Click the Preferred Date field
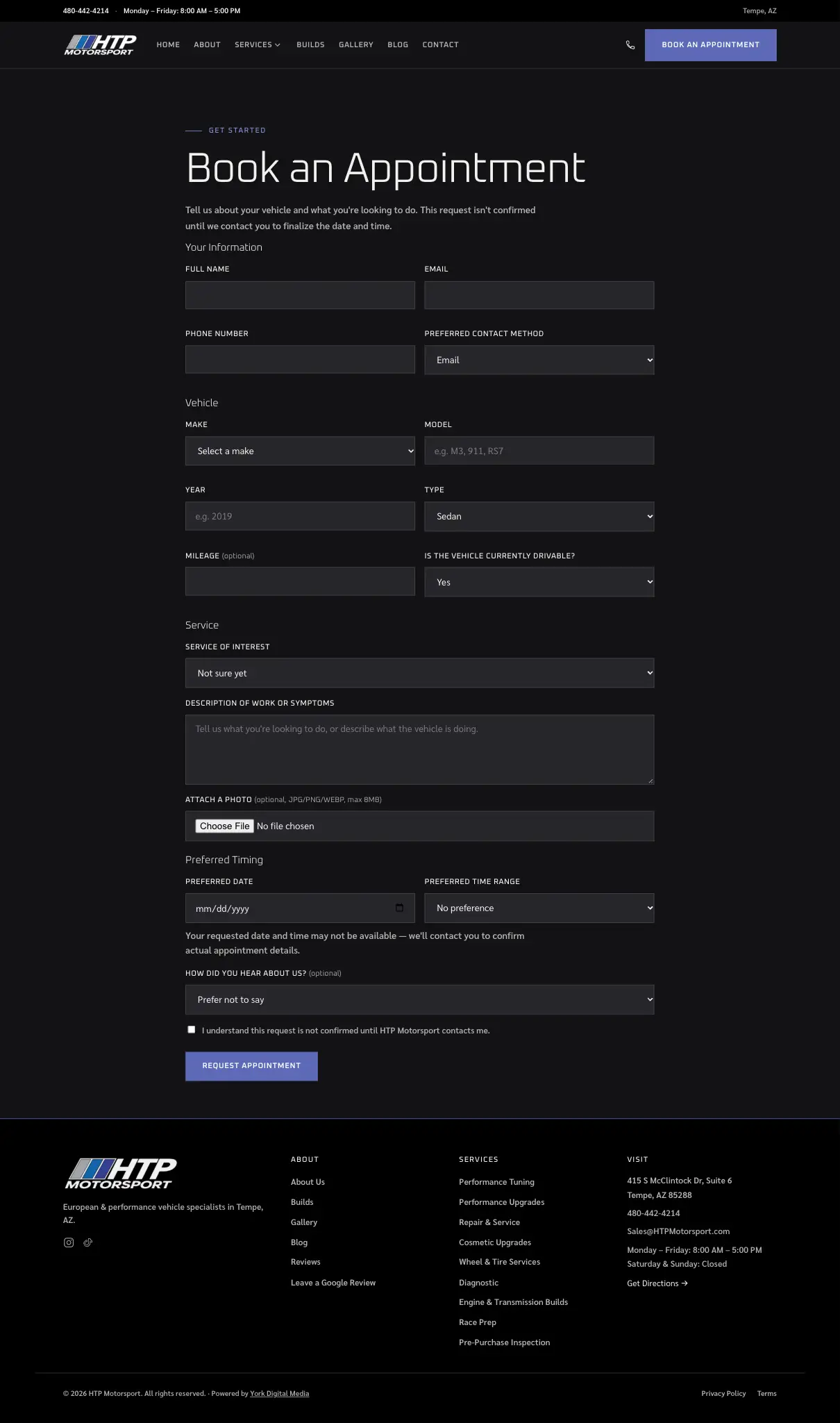This screenshot has height=1423, width=840. 300,908
